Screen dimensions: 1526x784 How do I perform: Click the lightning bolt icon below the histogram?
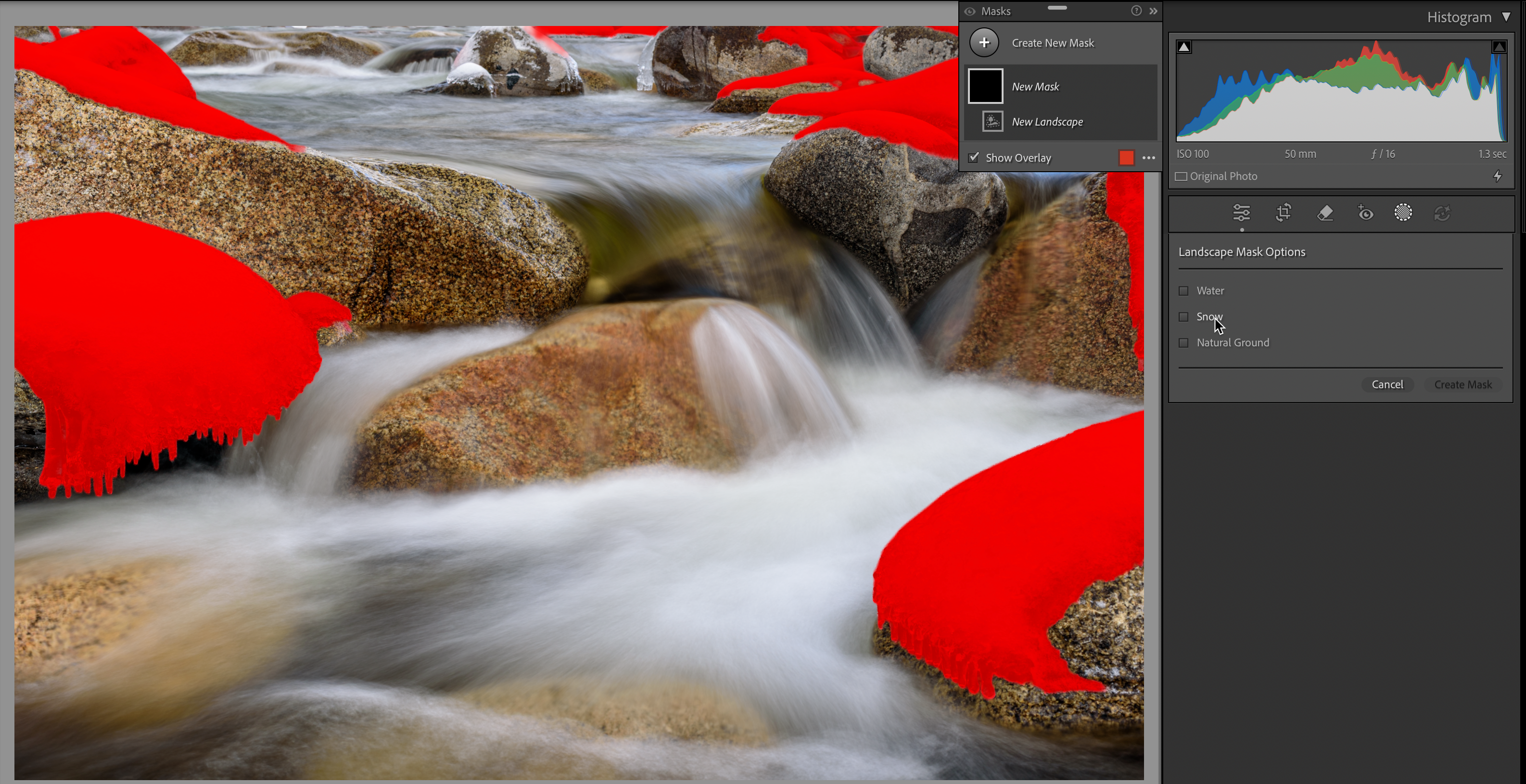(1498, 176)
